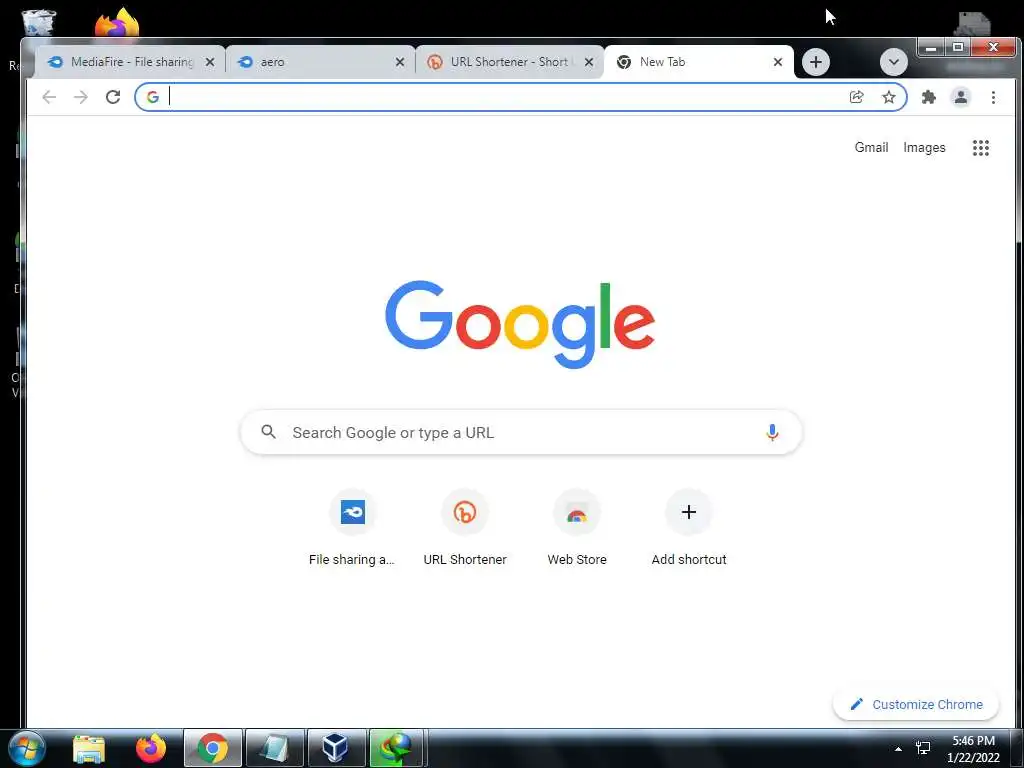Viewport: 1024px width, 768px height.
Task: Click the Google icon in address bar
Action: point(153,97)
